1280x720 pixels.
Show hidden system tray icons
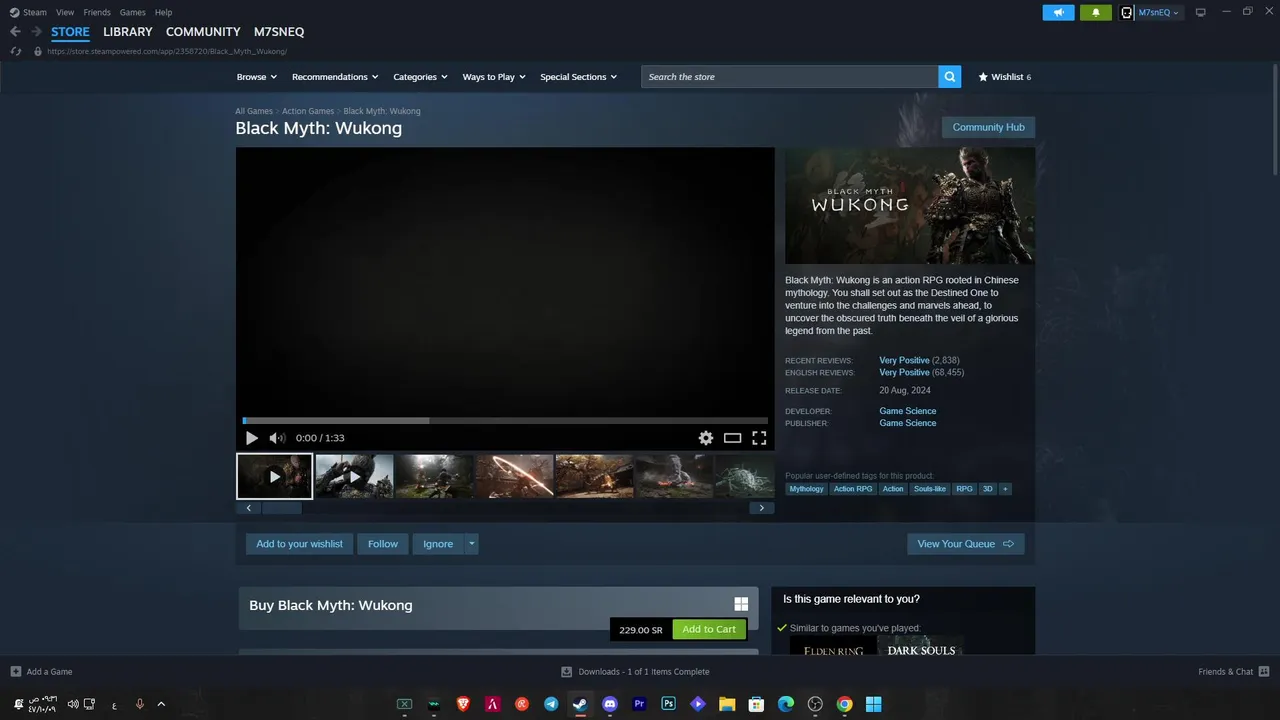click(161, 704)
